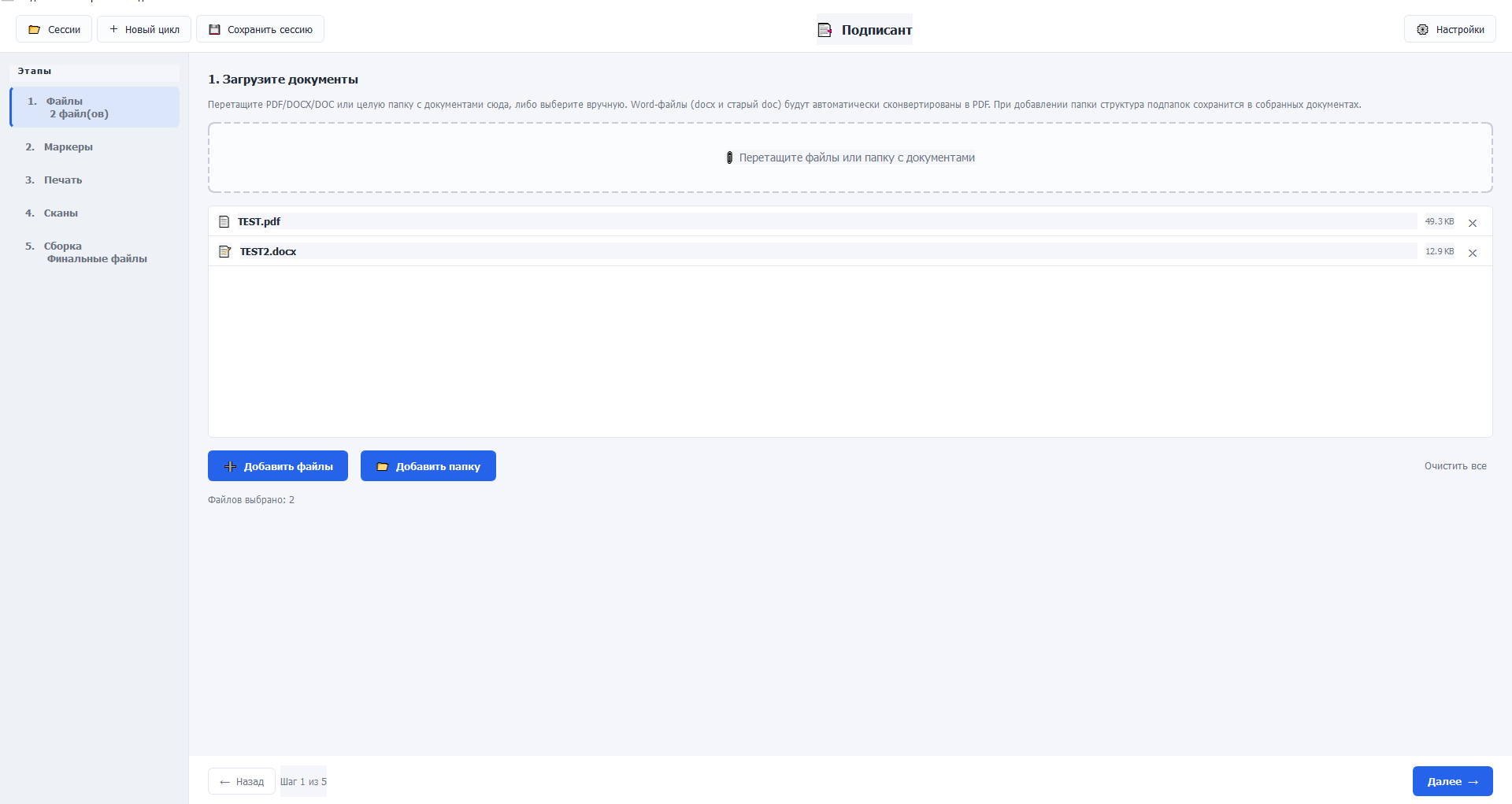Click Добавить файлы button
The width and height of the screenshot is (1512, 804).
[278, 466]
